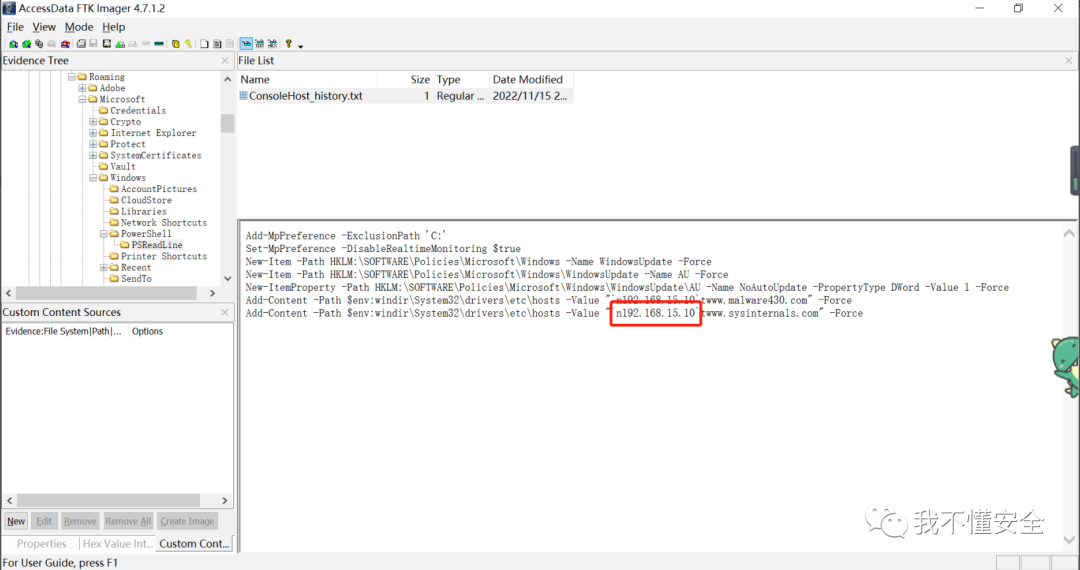Click Add to Custom Content Image icon
This screenshot has width=1080, height=570.
point(120,44)
